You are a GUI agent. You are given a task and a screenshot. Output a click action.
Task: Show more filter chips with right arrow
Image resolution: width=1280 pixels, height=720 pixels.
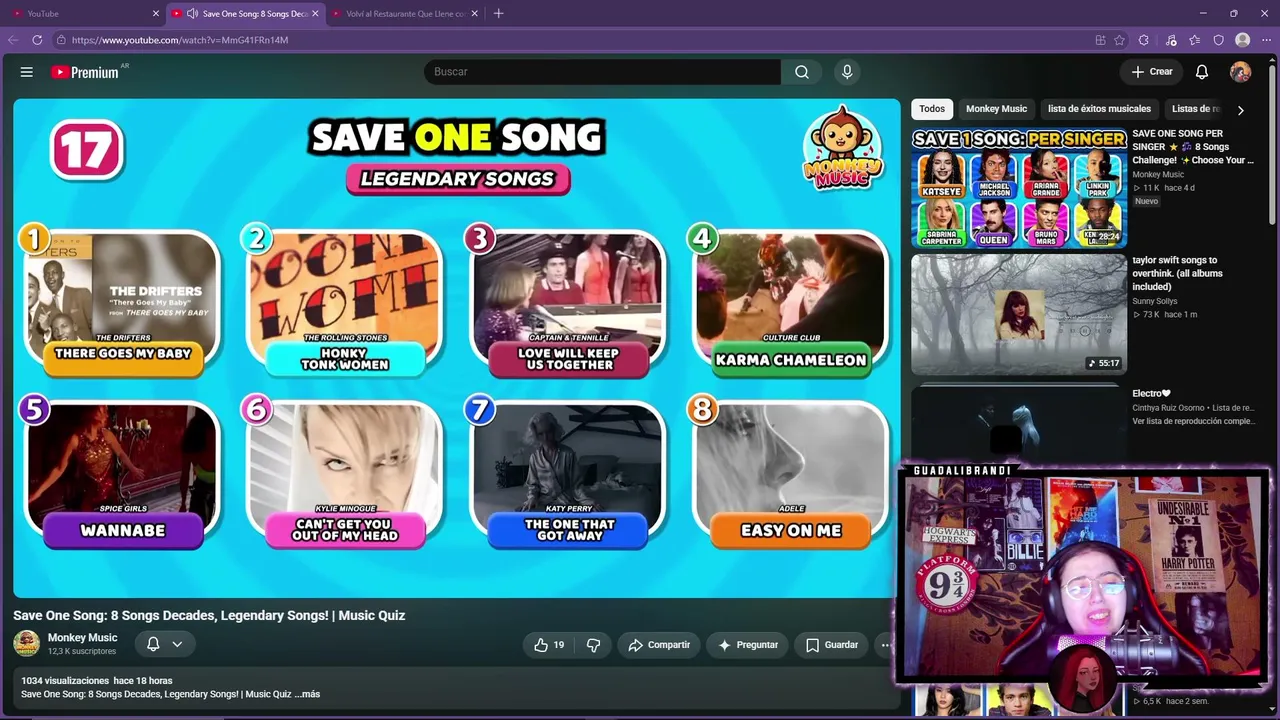point(1241,110)
